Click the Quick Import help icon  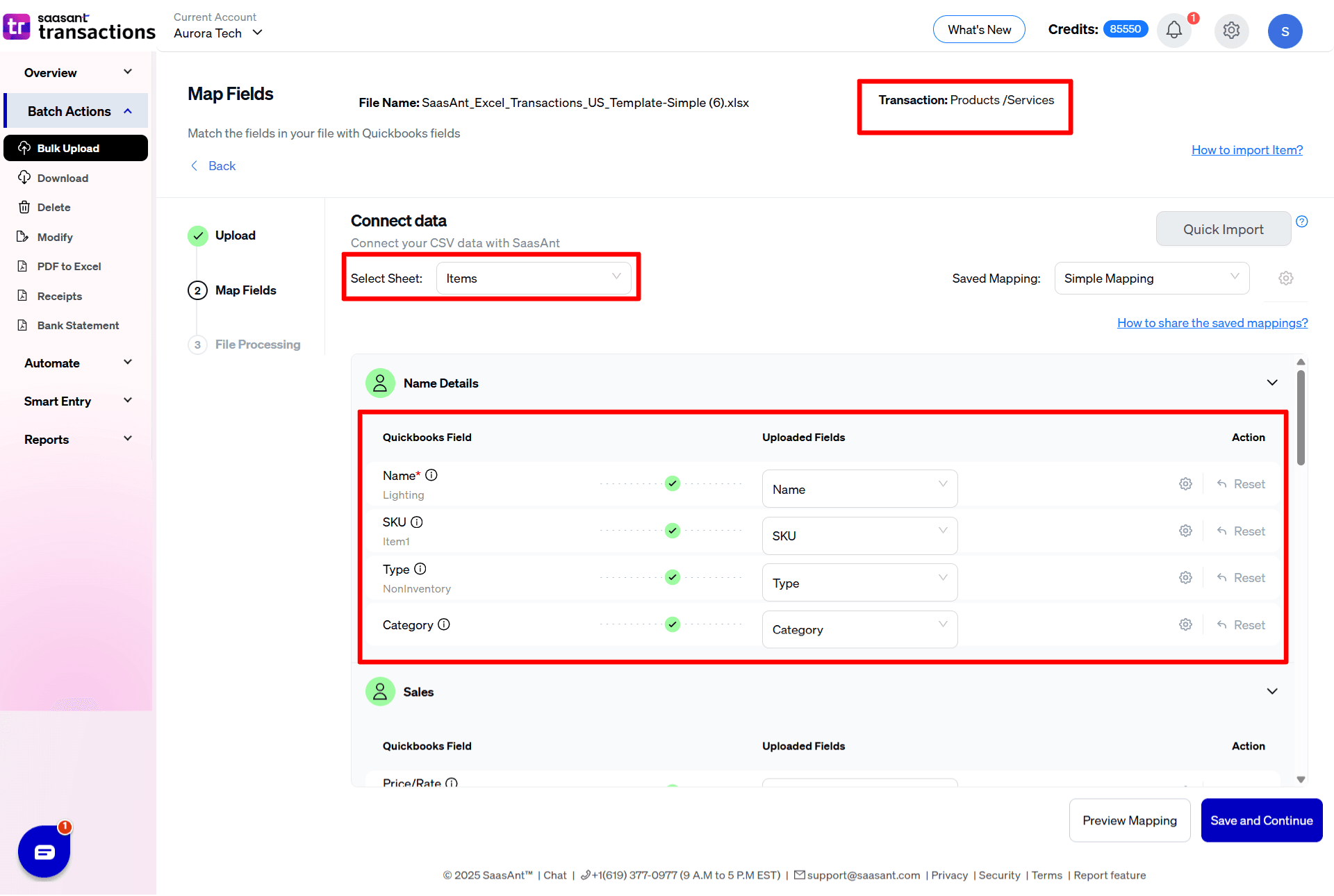click(x=1302, y=222)
